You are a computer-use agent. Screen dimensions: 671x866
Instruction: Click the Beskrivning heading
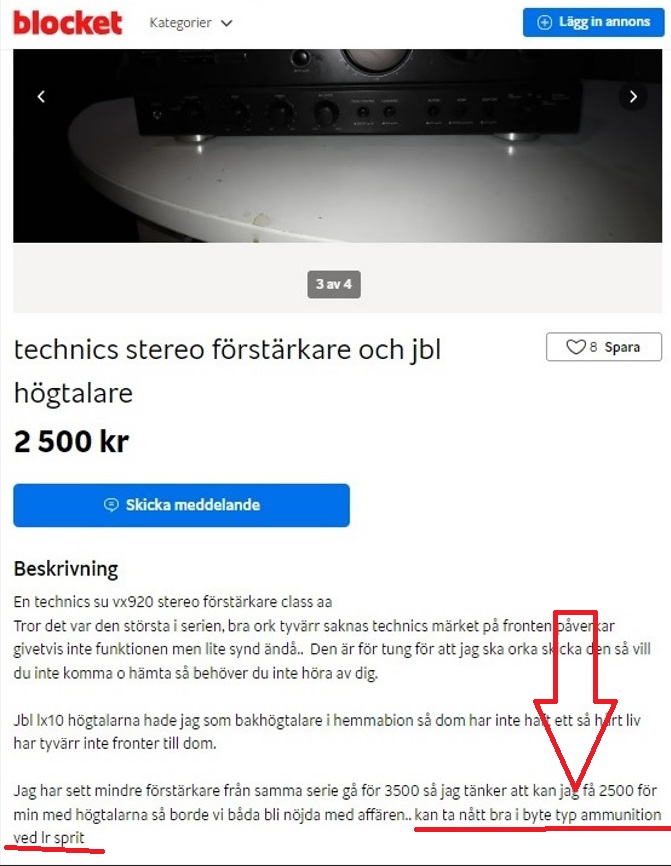coord(66,568)
